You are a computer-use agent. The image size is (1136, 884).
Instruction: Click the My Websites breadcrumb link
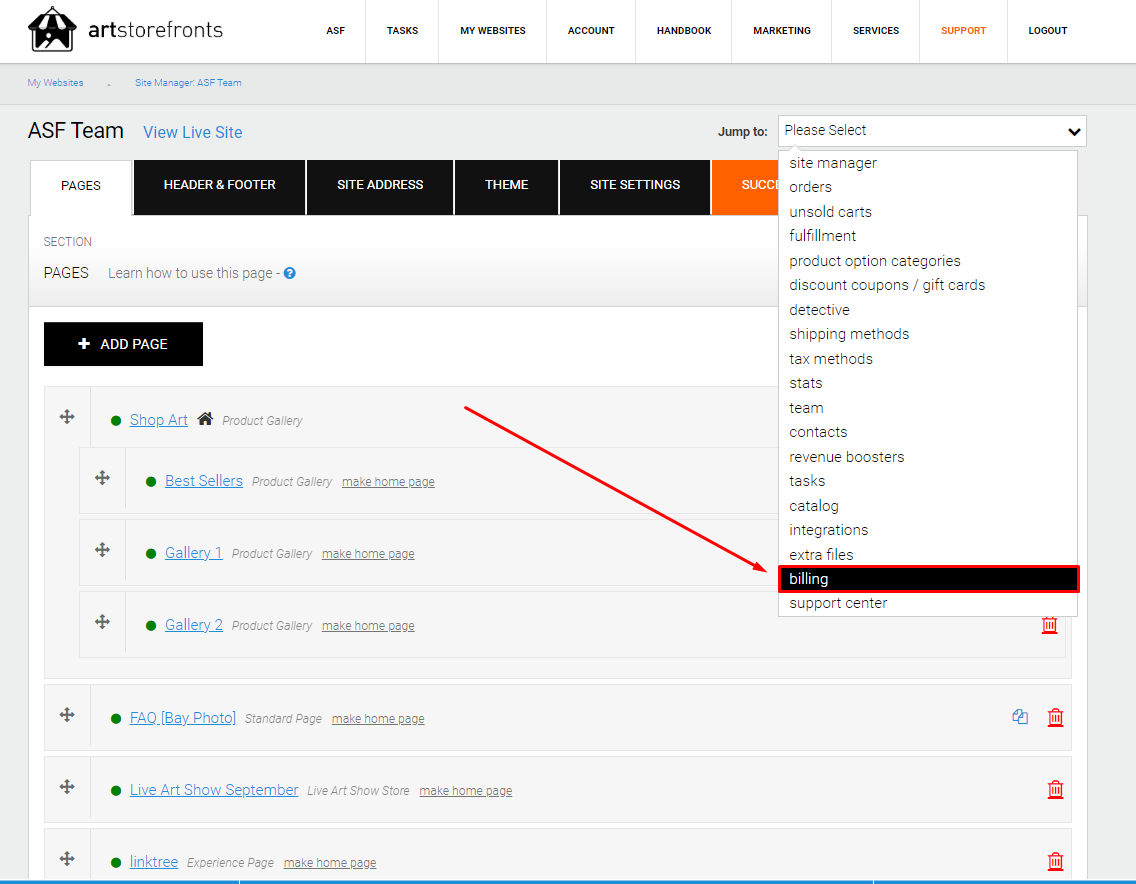coord(56,83)
